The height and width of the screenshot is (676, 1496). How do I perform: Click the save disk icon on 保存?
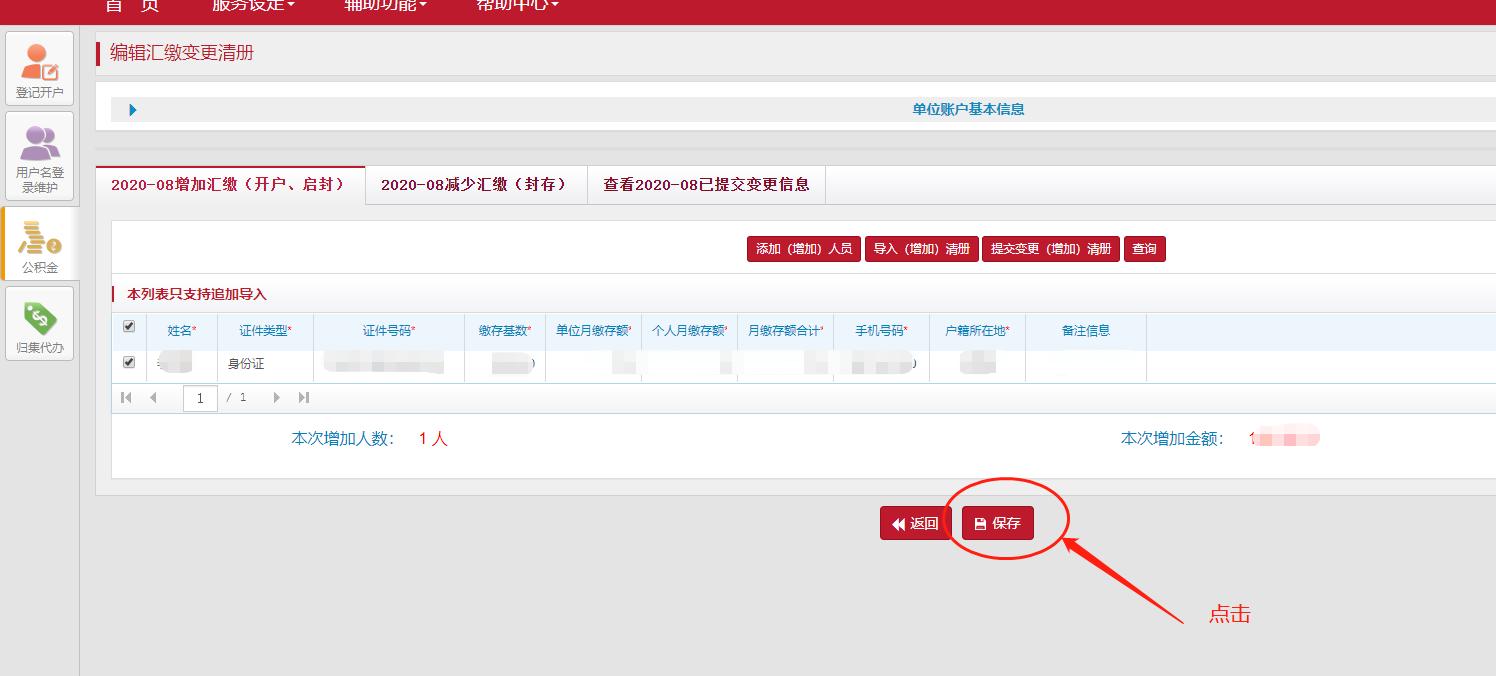pyautogui.click(x=983, y=522)
